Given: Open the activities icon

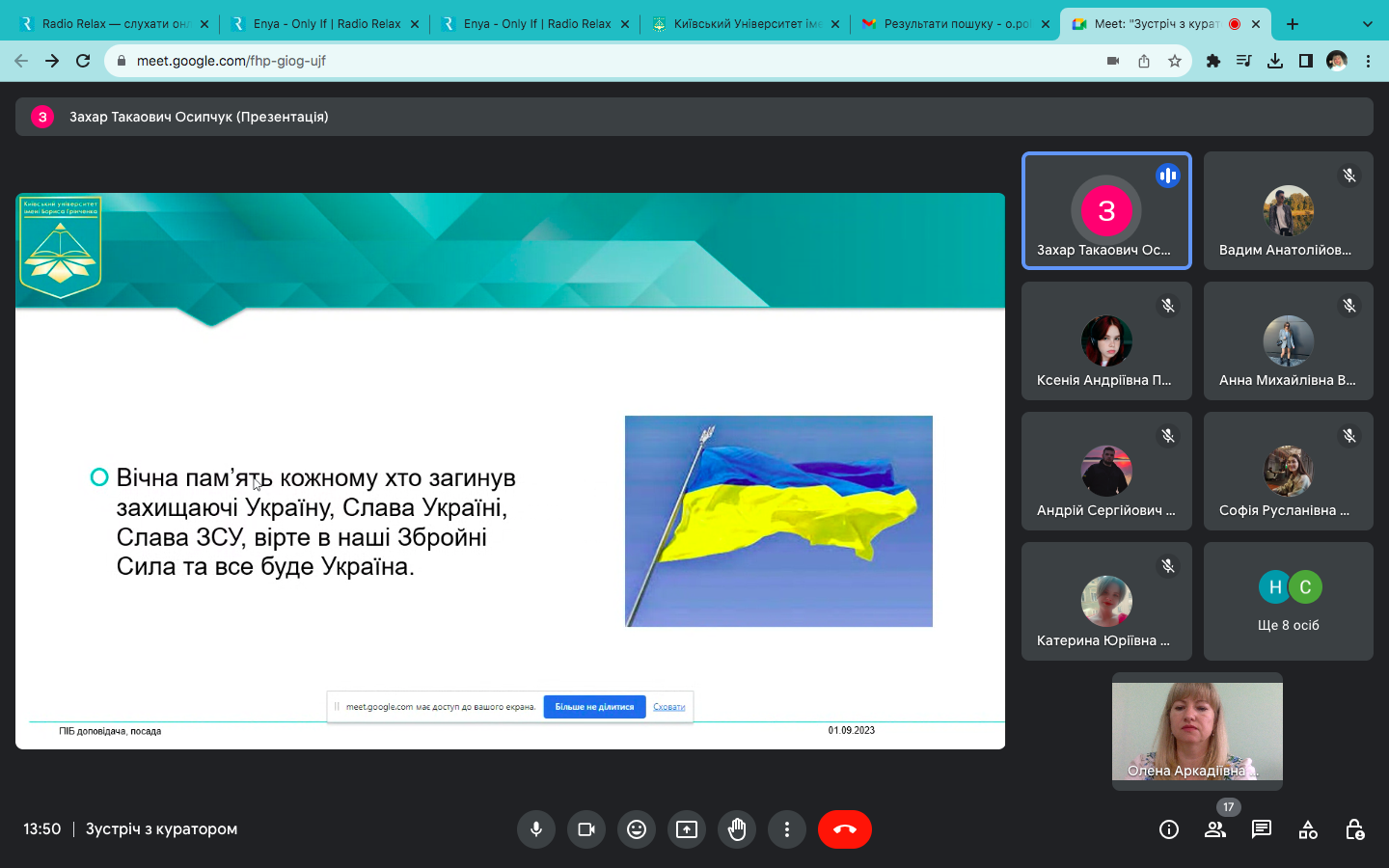Looking at the screenshot, I should click(1308, 829).
